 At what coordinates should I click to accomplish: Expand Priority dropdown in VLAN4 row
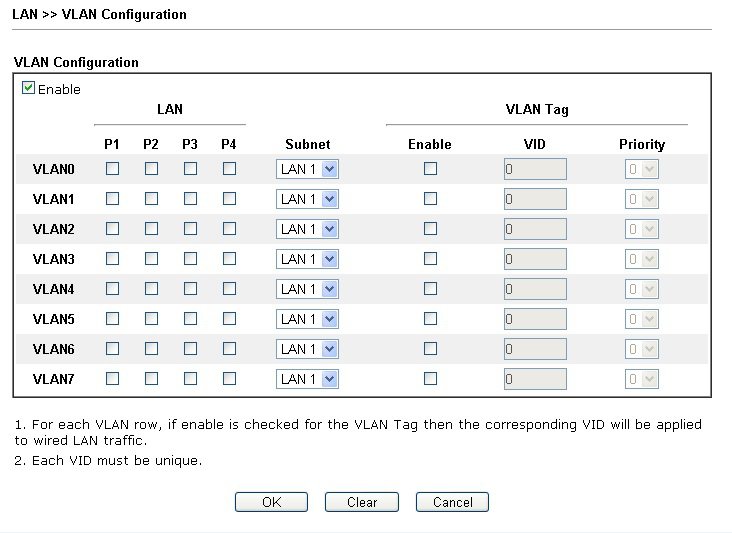tap(641, 290)
